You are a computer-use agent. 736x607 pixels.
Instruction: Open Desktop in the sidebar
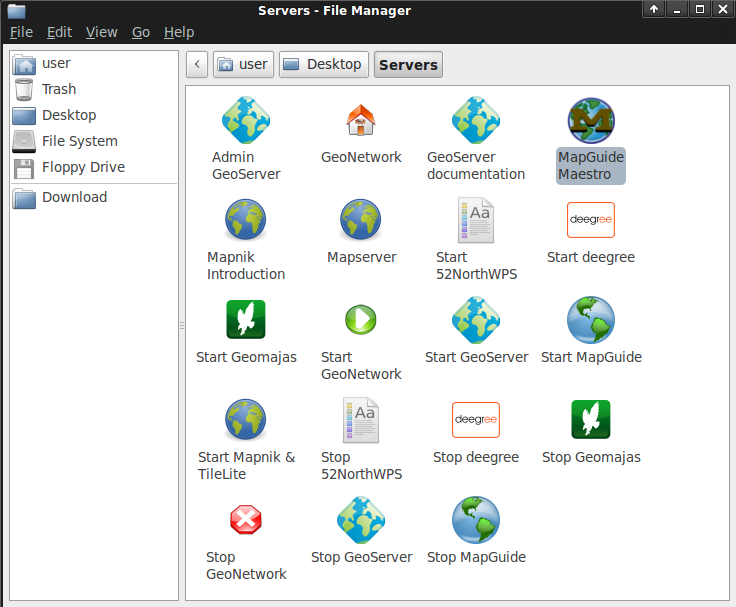tap(94, 115)
